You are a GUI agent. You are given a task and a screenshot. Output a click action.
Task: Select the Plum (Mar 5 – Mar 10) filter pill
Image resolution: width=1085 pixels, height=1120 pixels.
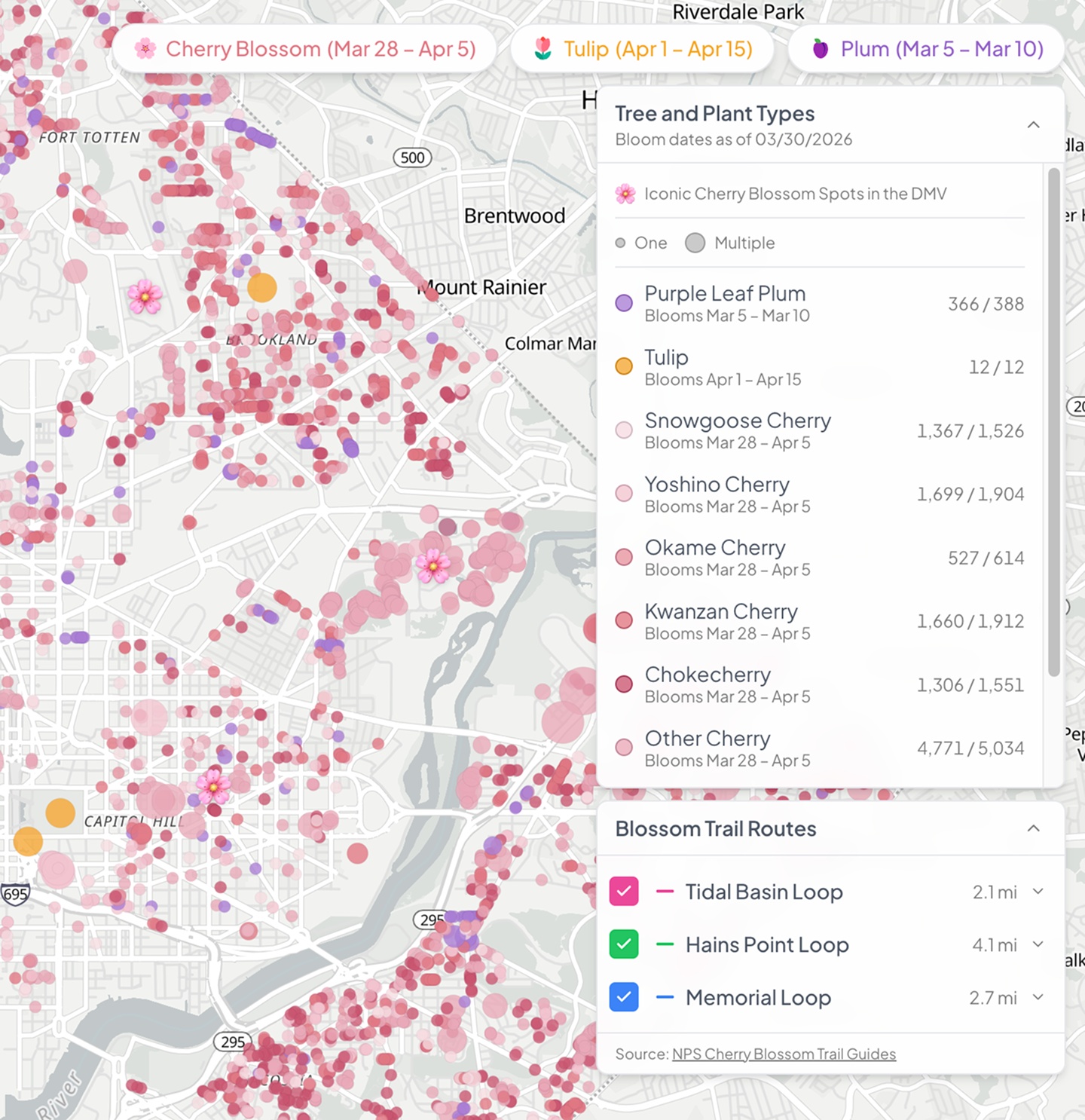tap(926, 49)
